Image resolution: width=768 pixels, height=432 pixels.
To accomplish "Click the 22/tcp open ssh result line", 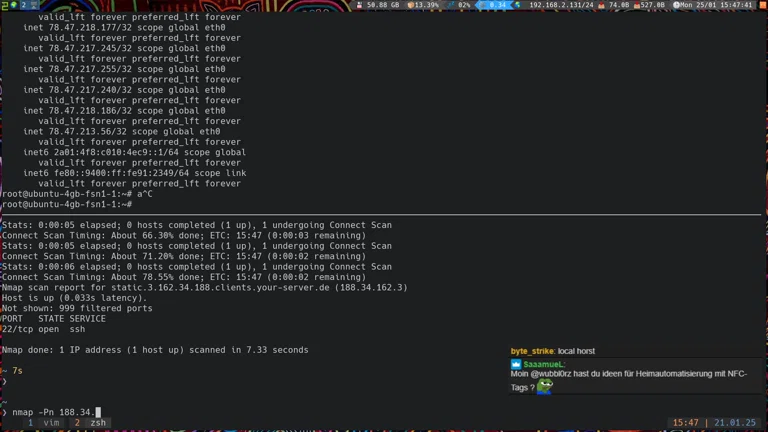I will click(x=44, y=329).
